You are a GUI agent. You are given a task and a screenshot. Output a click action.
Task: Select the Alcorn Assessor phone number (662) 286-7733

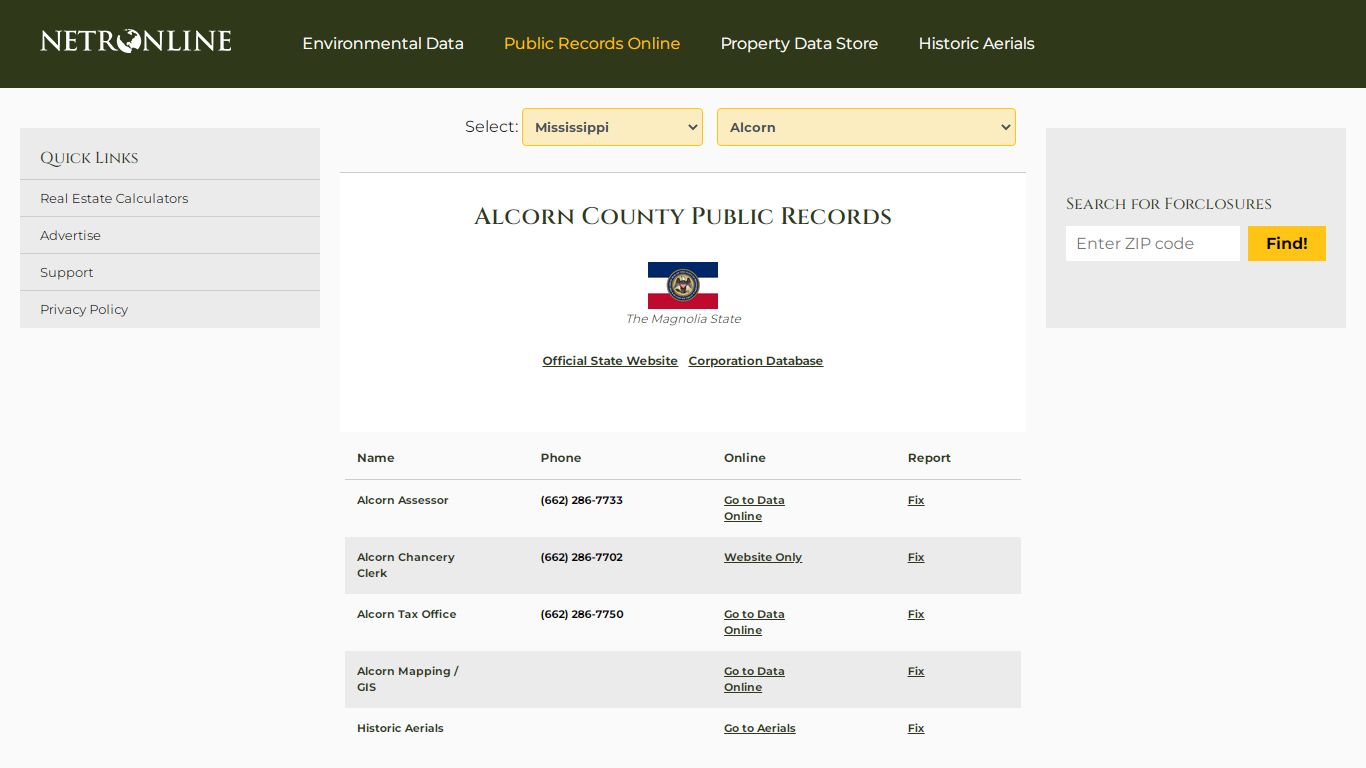[x=582, y=500]
